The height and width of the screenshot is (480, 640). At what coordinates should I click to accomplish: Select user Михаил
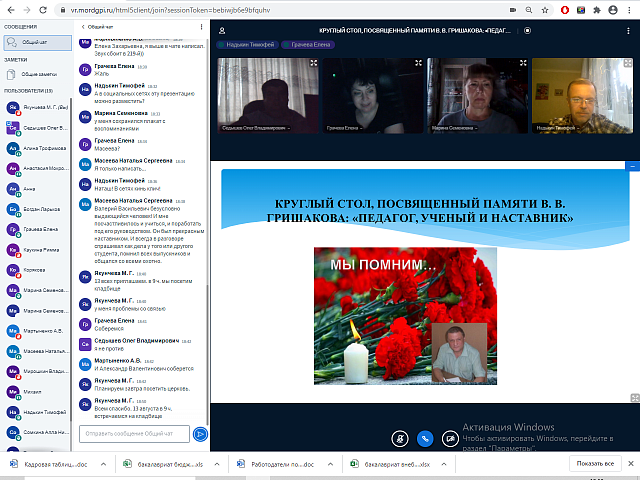click(x=38, y=392)
